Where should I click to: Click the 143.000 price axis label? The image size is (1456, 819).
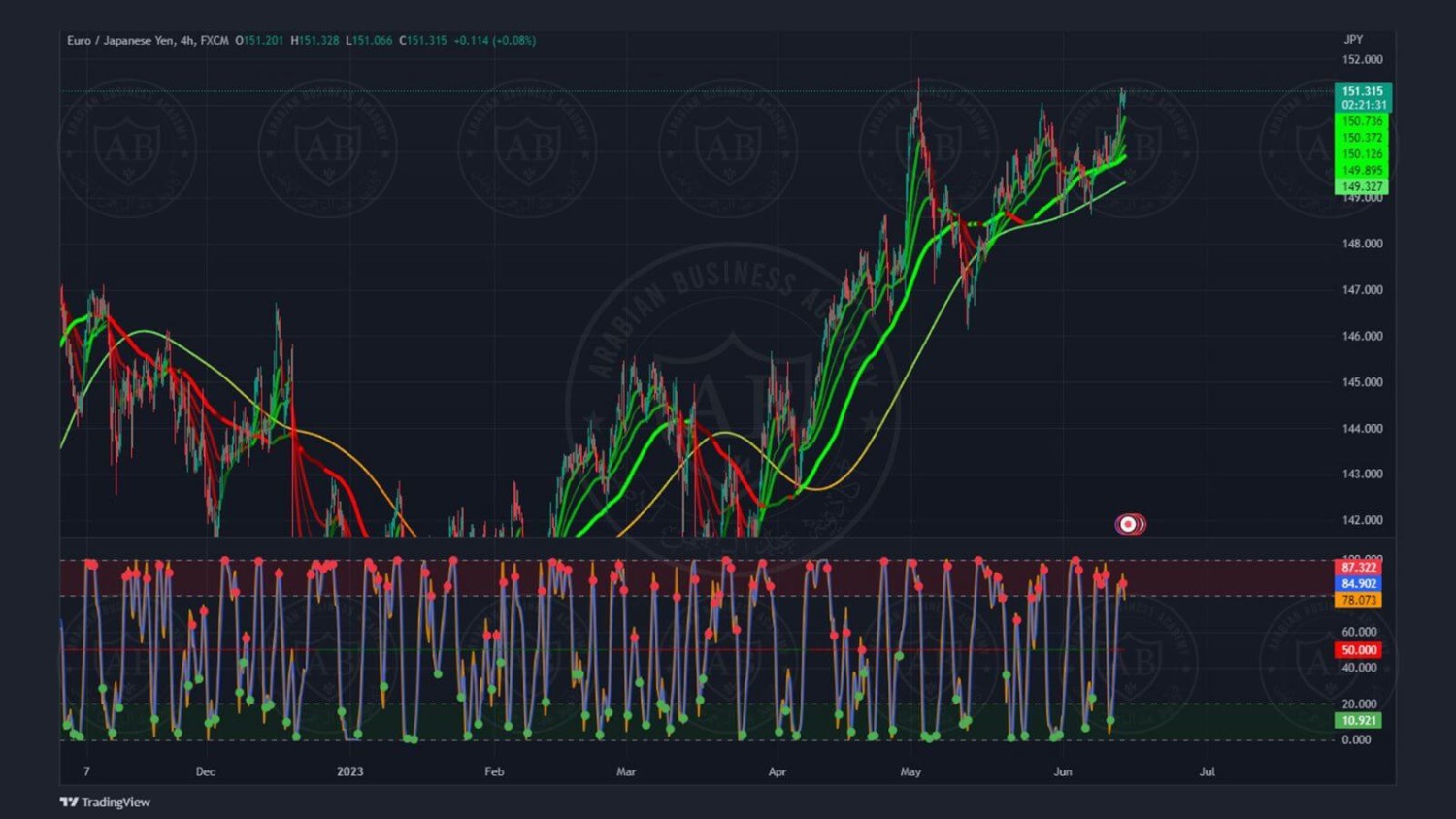click(1362, 474)
